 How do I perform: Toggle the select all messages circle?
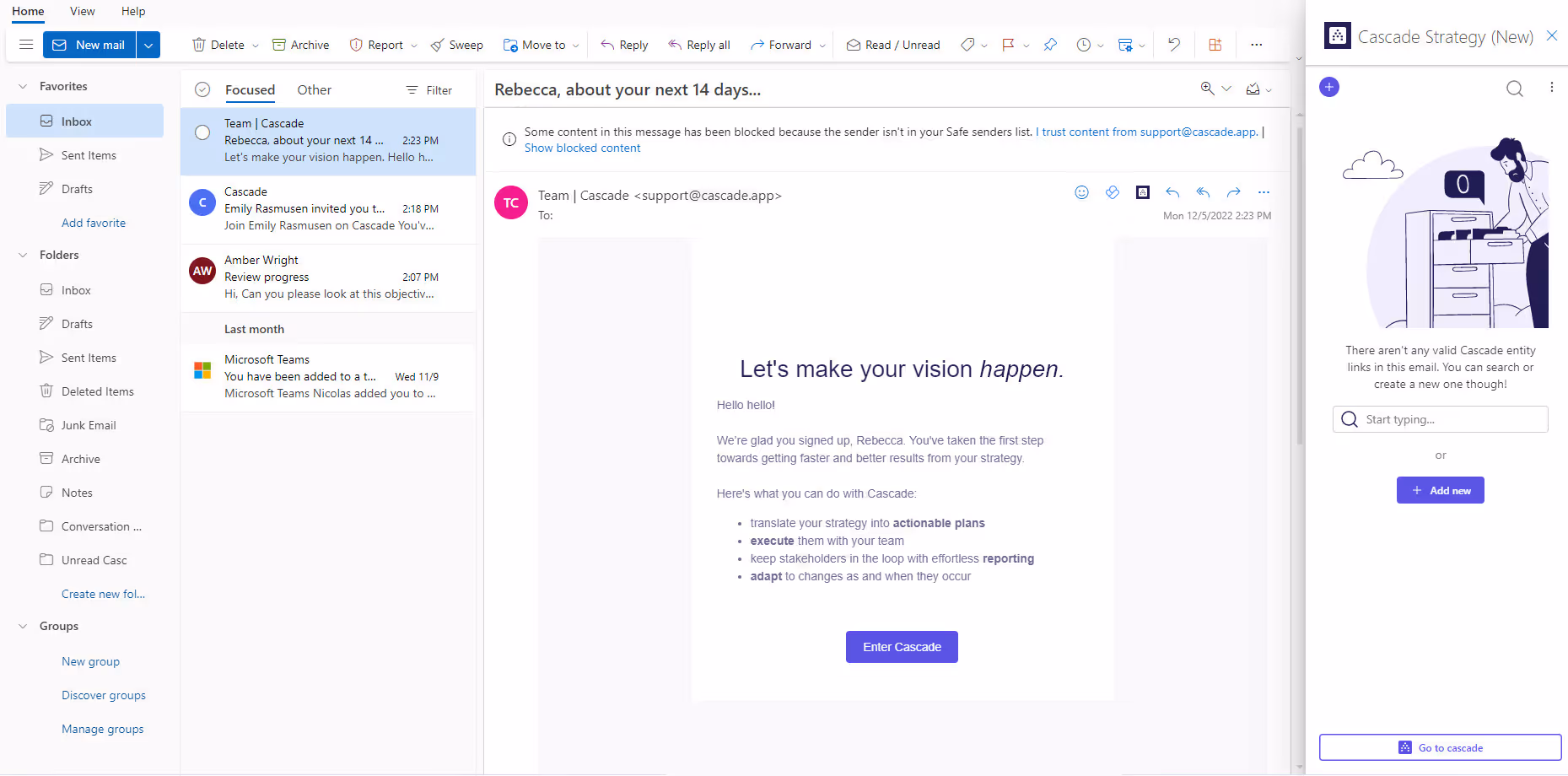click(202, 89)
